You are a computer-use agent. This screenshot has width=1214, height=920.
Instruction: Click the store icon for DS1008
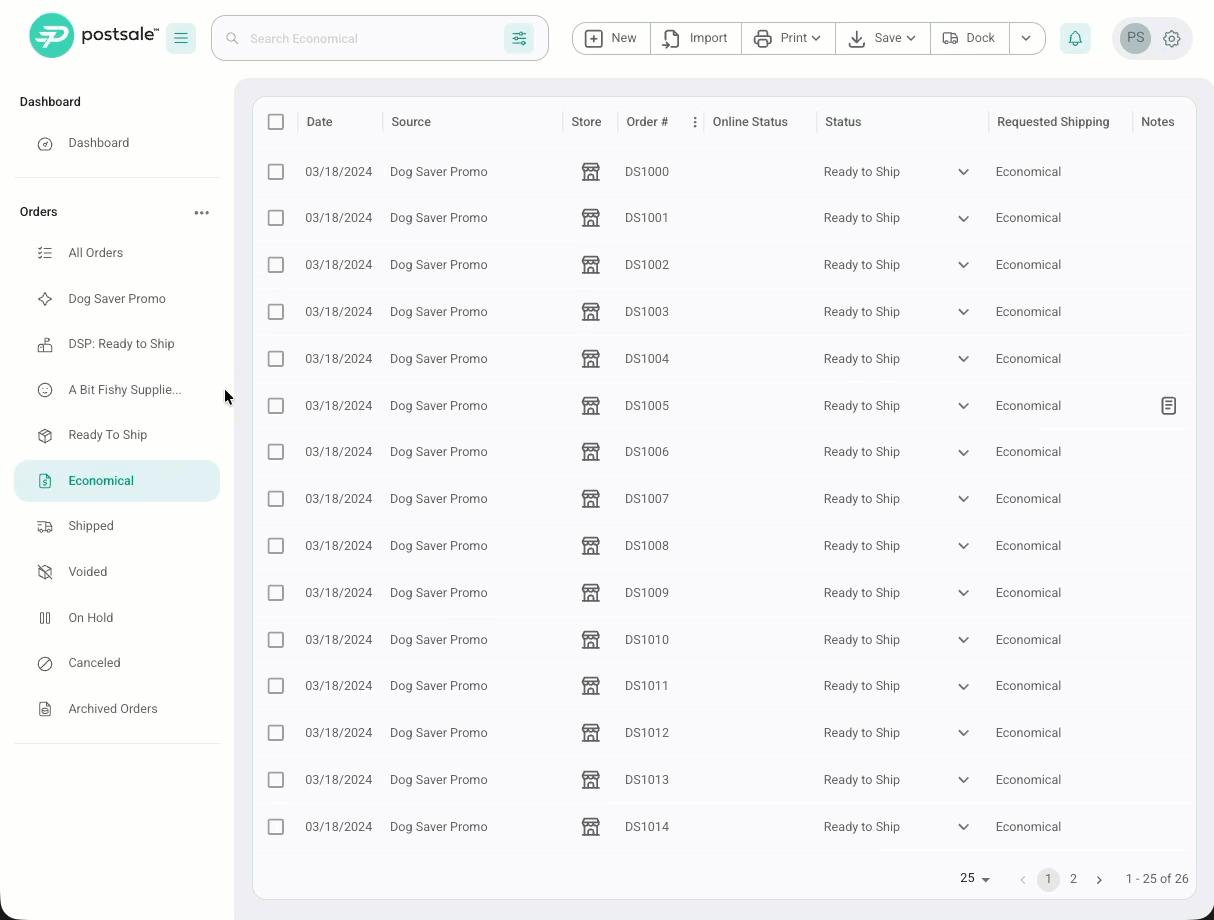[x=591, y=546]
